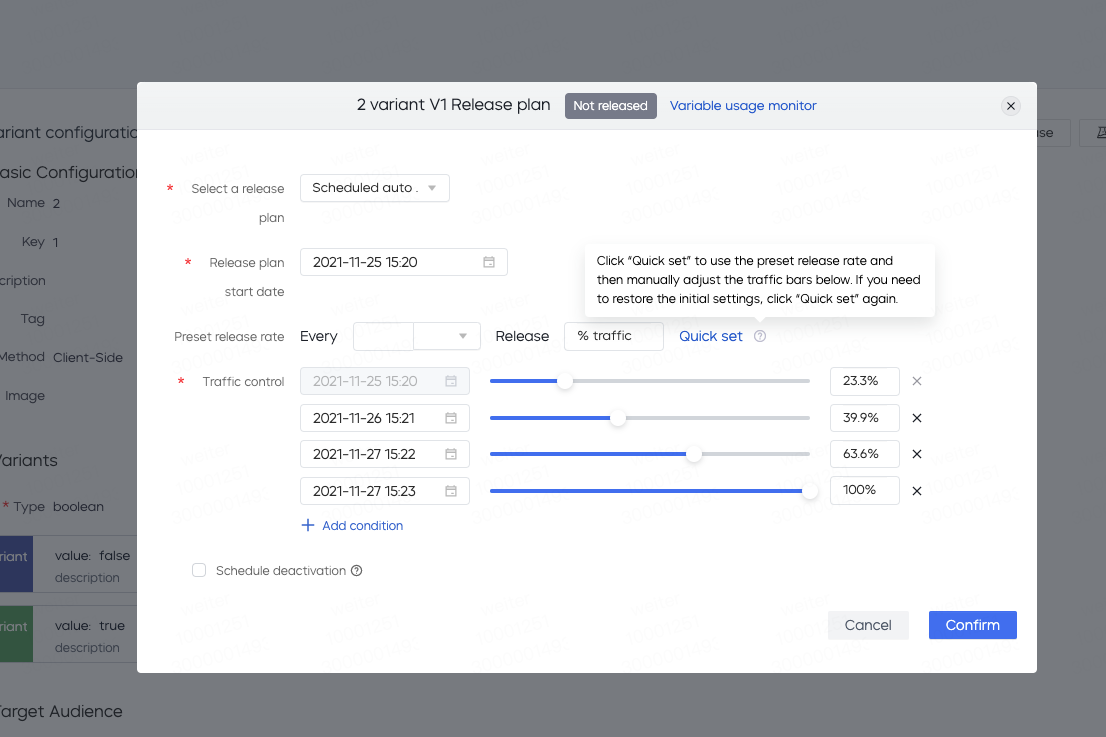The width and height of the screenshot is (1106, 737).
Task: Click the 100% percentage input
Action: (865, 490)
